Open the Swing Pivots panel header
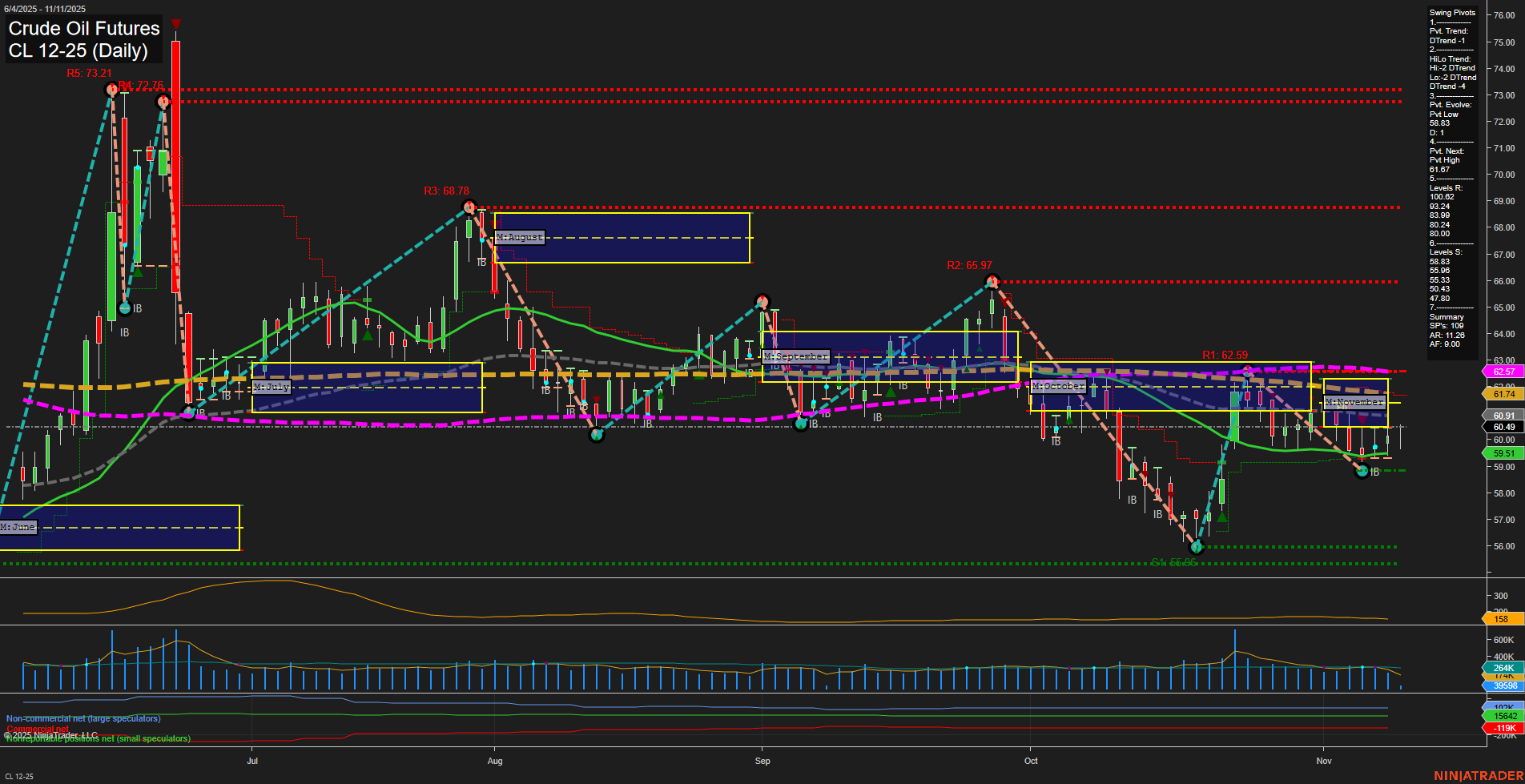 pyautogui.click(x=1451, y=12)
